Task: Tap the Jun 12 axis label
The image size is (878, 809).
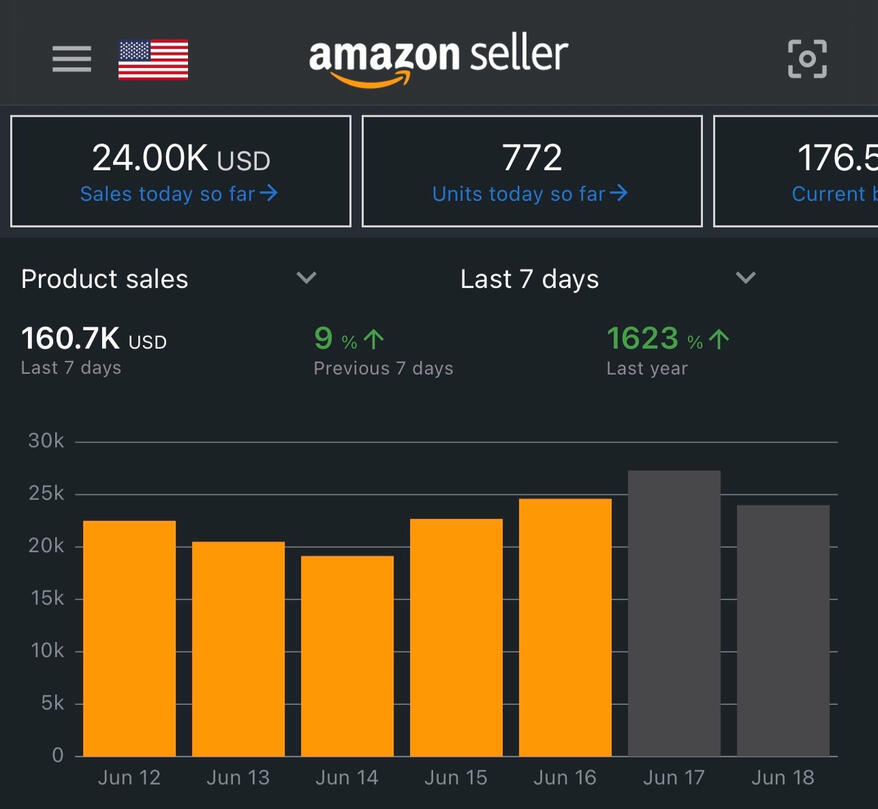Action: click(129, 777)
